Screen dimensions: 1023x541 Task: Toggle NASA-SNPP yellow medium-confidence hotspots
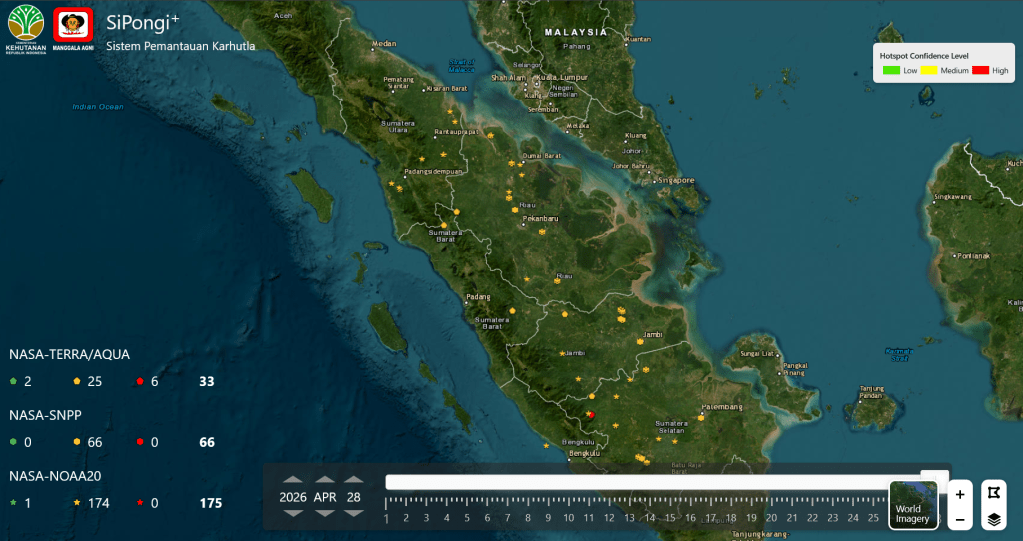[77, 442]
